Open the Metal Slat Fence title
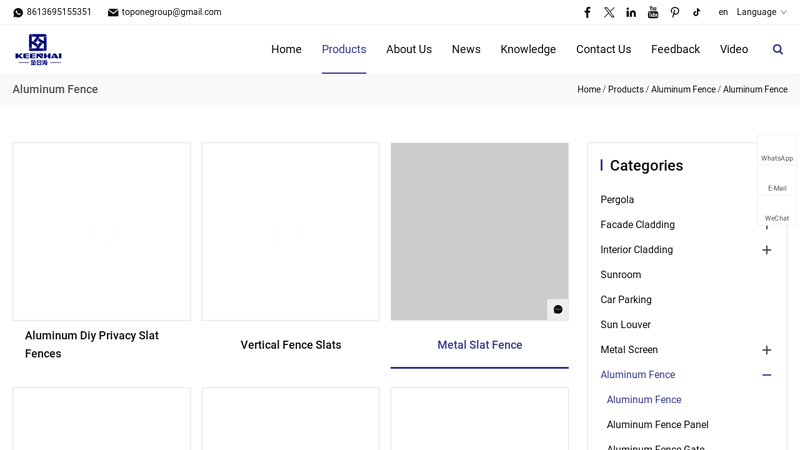This screenshot has height=450, width=800. tap(480, 345)
